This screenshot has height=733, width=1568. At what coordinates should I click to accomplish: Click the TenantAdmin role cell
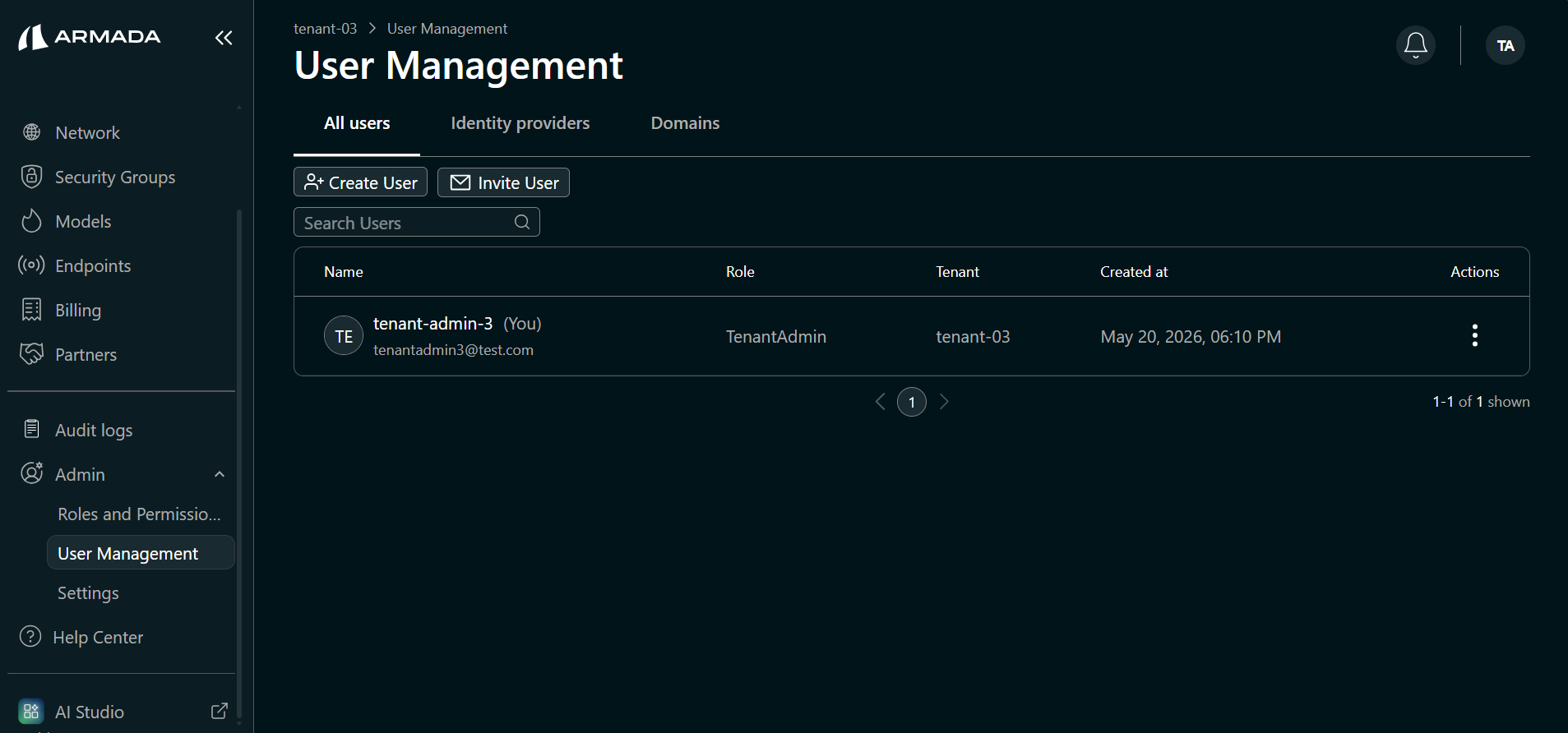[x=775, y=337]
